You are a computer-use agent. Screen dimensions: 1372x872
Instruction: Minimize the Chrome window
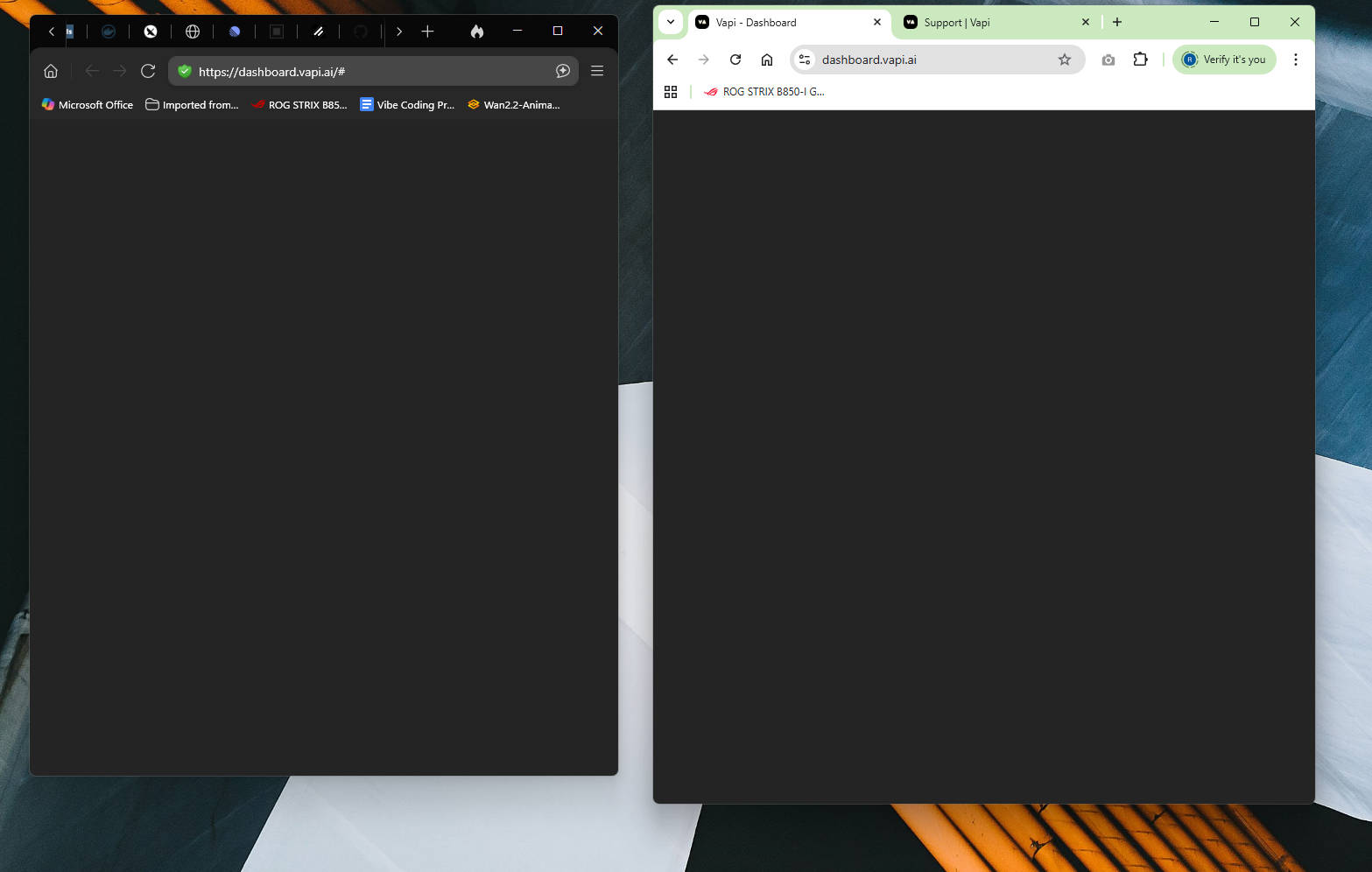point(1214,22)
